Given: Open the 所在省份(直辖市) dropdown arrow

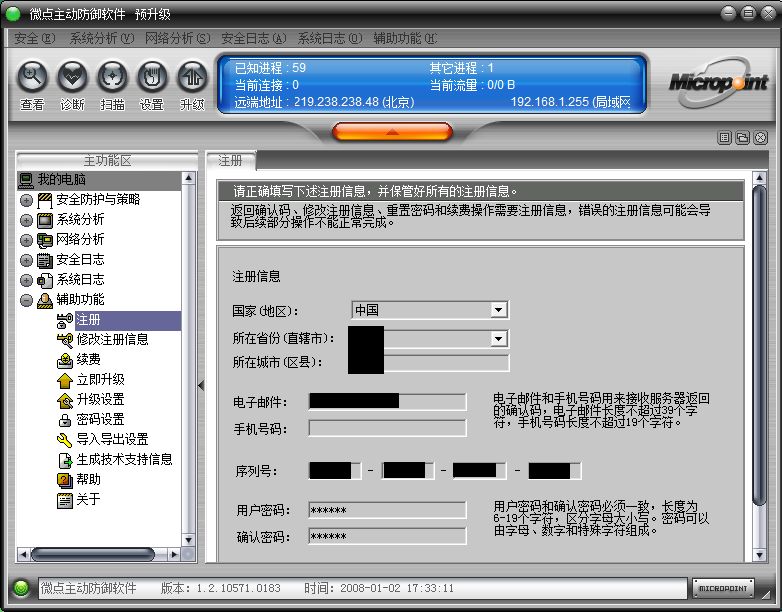Looking at the screenshot, I should pyautogui.click(x=498, y=339).
